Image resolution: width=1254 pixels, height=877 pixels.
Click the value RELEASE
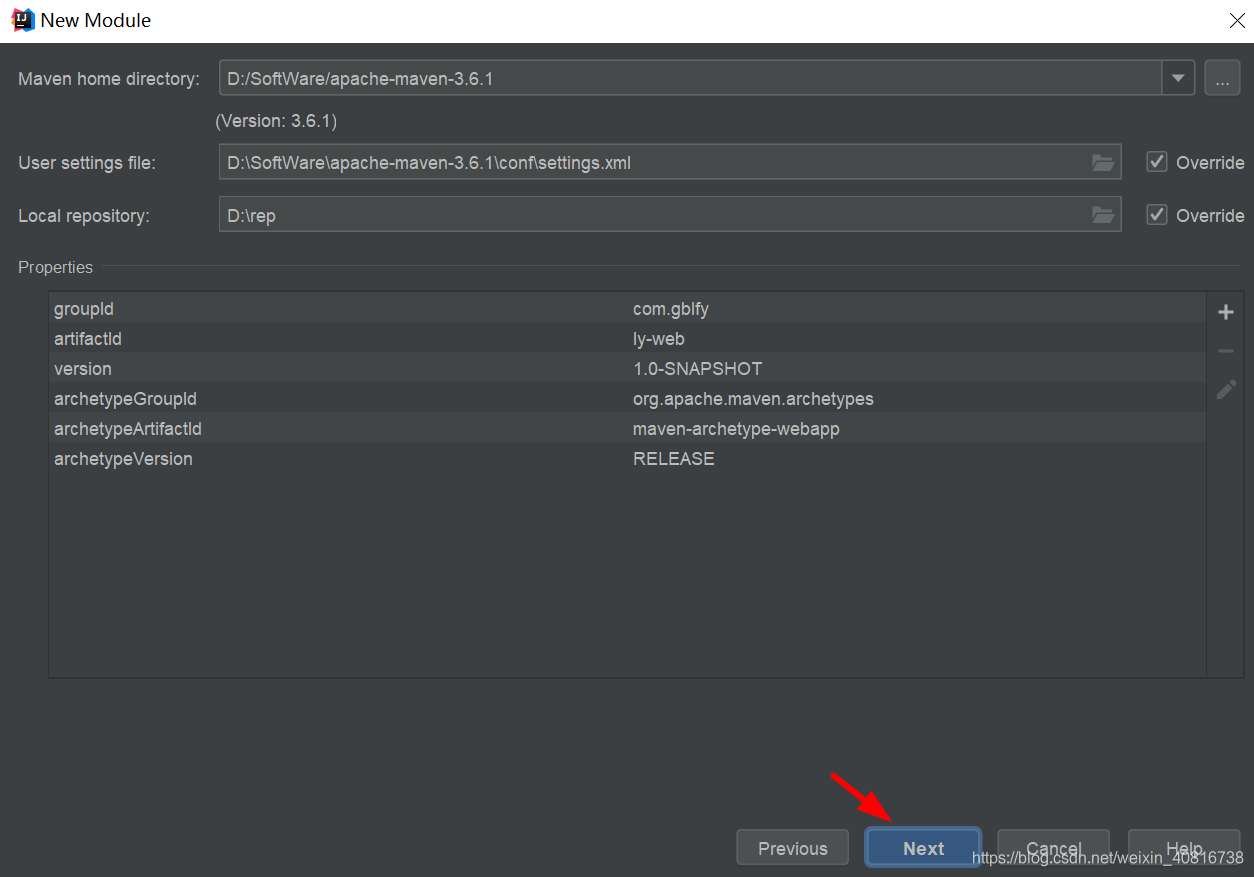click(x=674, y=459)
